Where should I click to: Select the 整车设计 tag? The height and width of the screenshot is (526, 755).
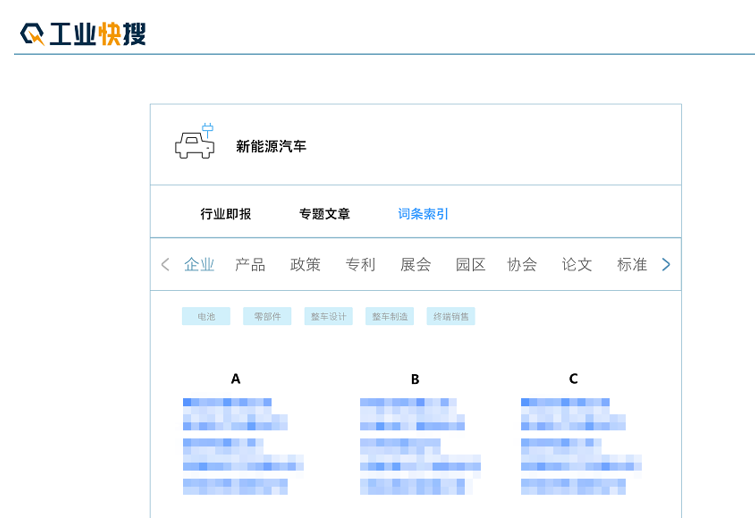pyautogui.click(x=328, y=316)
